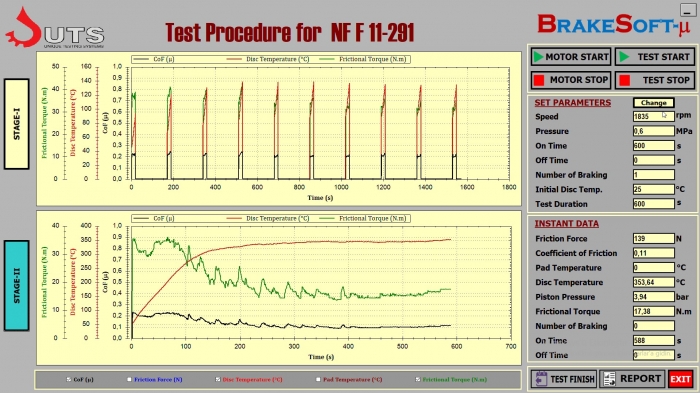
Task: Switch to the STAGE-II tab
Action: (17, 286)
